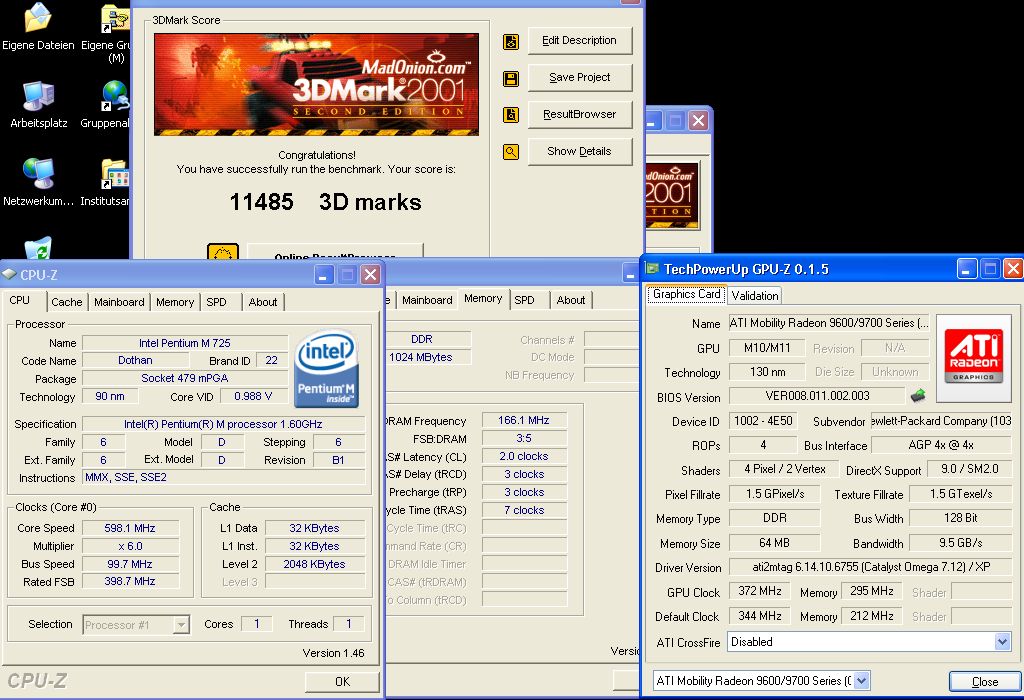Image resolution: width=1024 pixels, height=700 pixels.
Task: Click the GPU name field in GPU-Z
Action: 829,323
